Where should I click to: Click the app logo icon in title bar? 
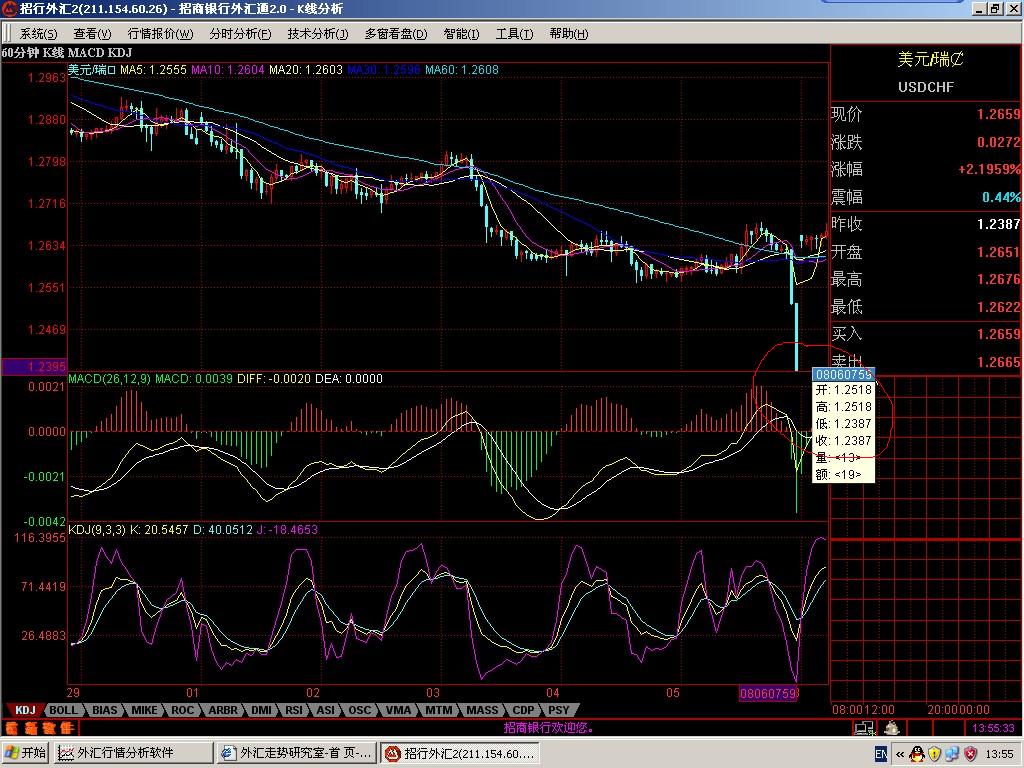[9, 9]
